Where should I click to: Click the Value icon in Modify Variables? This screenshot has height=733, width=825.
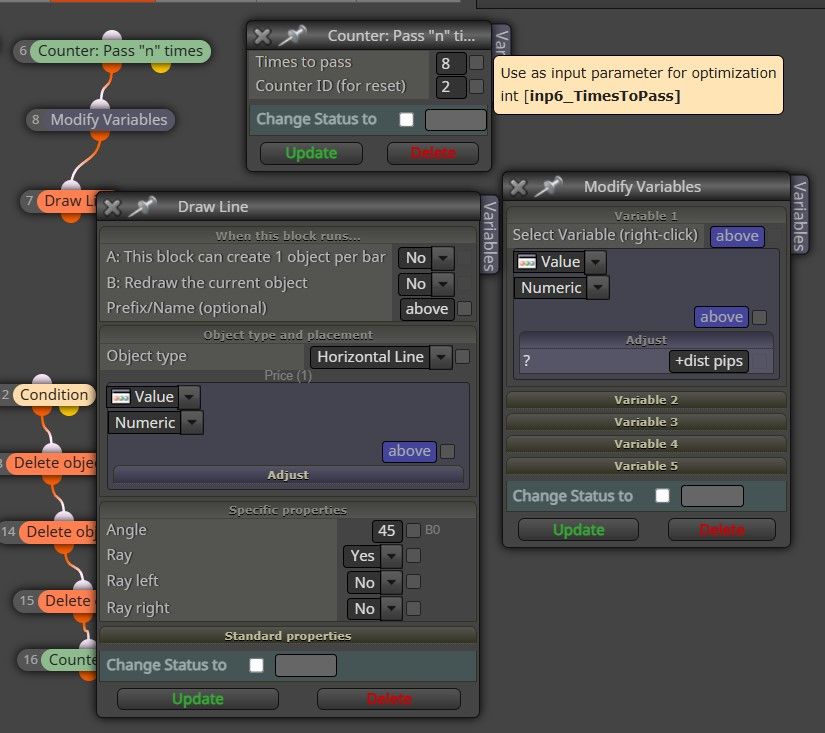coord(527,262)
